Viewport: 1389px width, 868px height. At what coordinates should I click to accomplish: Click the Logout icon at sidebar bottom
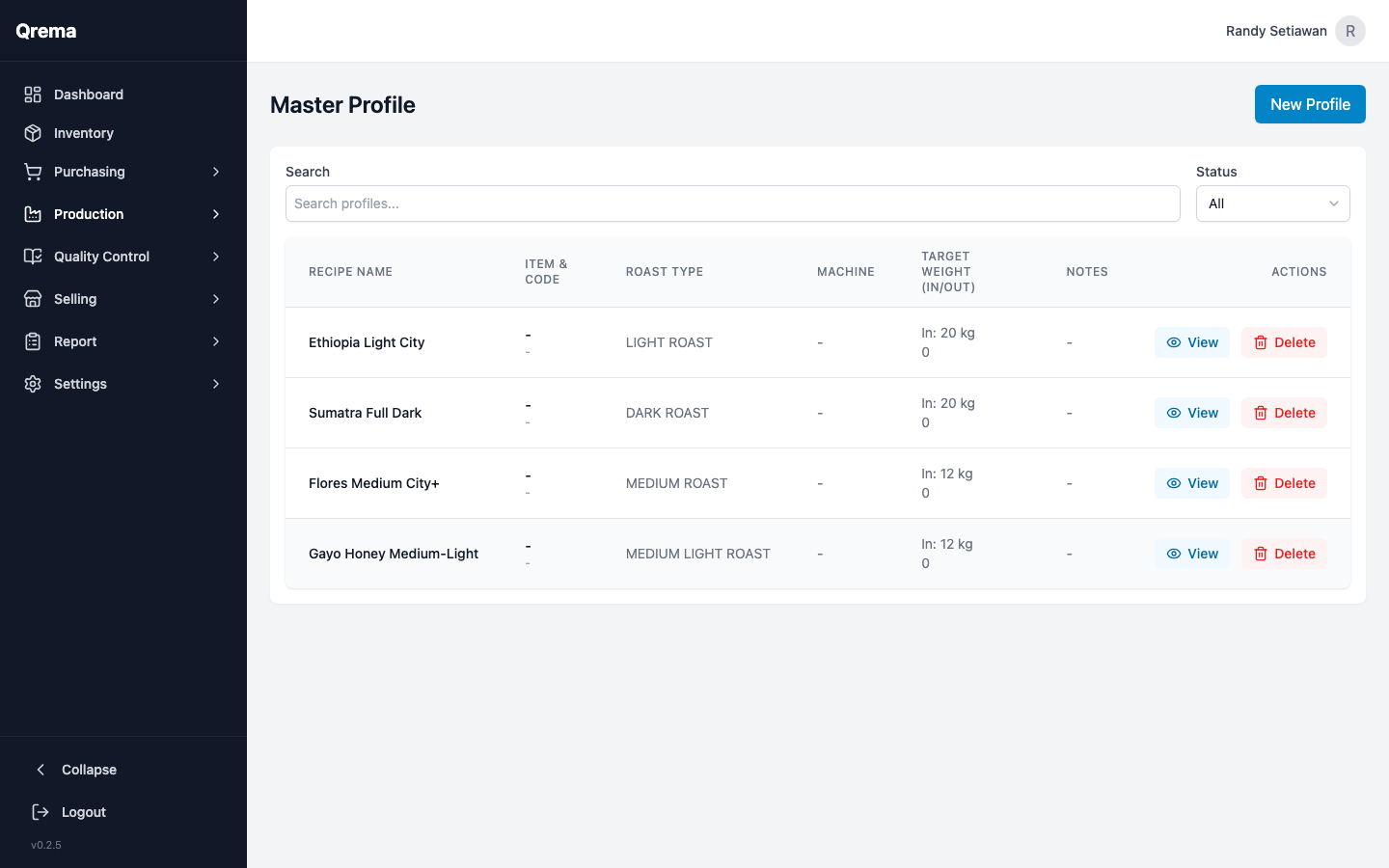38,811
